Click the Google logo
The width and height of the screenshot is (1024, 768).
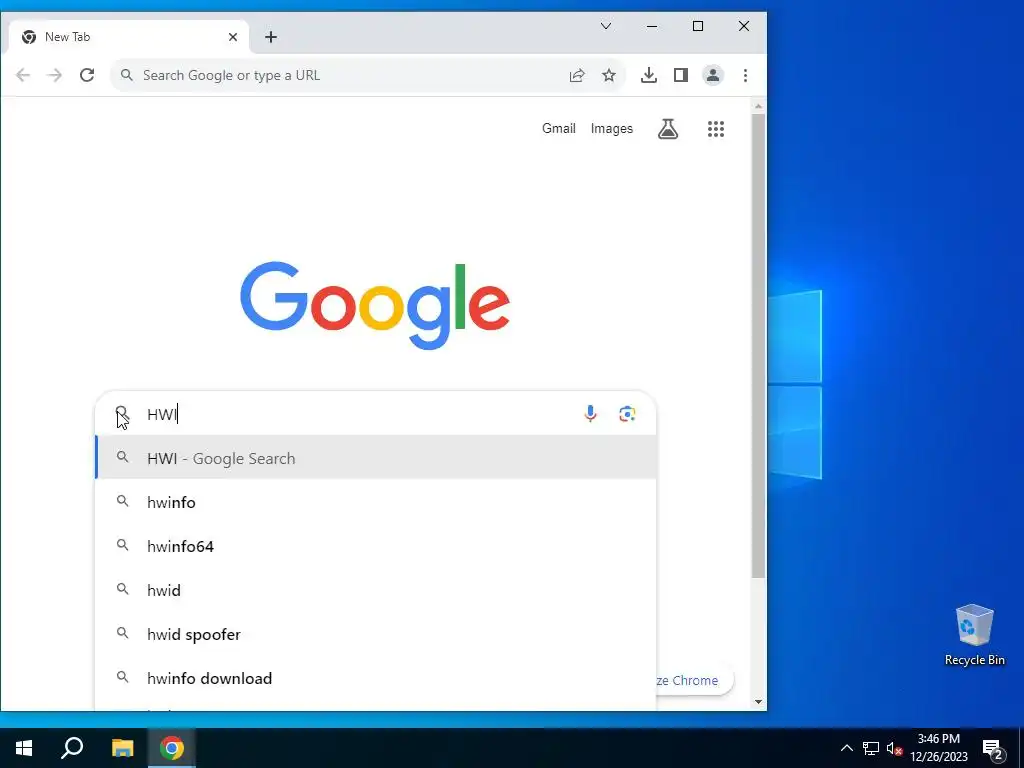click(x=375, y=305)
